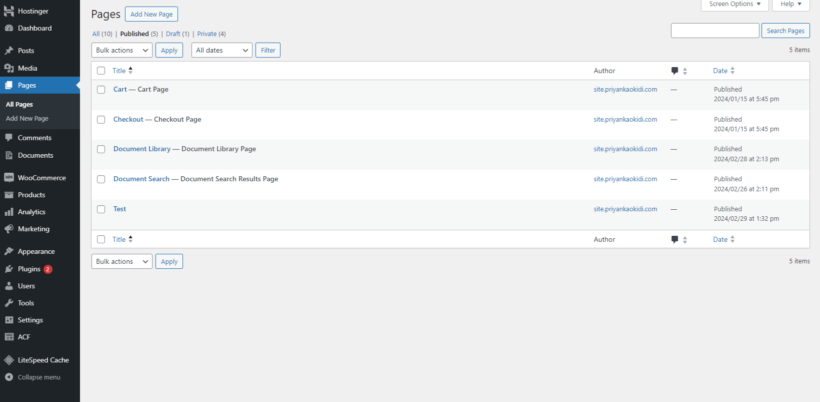The image size is (820, 402).
Task: Open the Test page title link
Action: coord(120,209)
